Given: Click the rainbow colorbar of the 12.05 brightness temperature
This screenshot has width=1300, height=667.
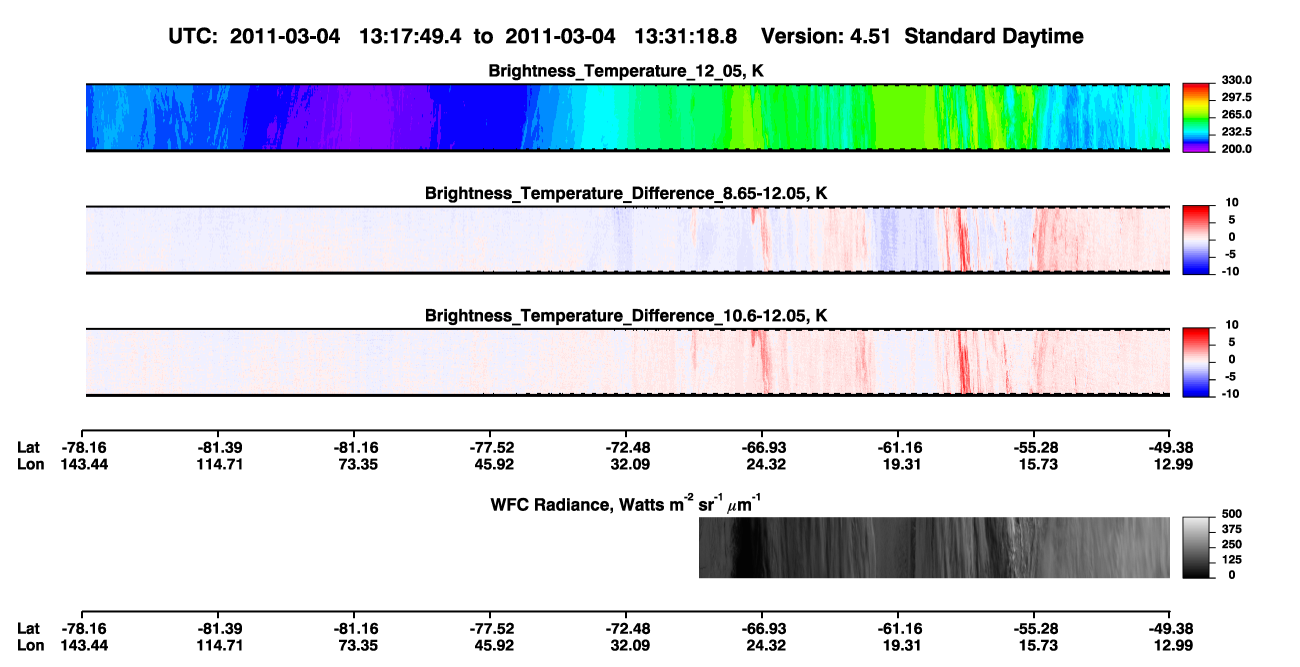Looking at the screenshot, I should pyautogui.click(x=1195, y=118).
